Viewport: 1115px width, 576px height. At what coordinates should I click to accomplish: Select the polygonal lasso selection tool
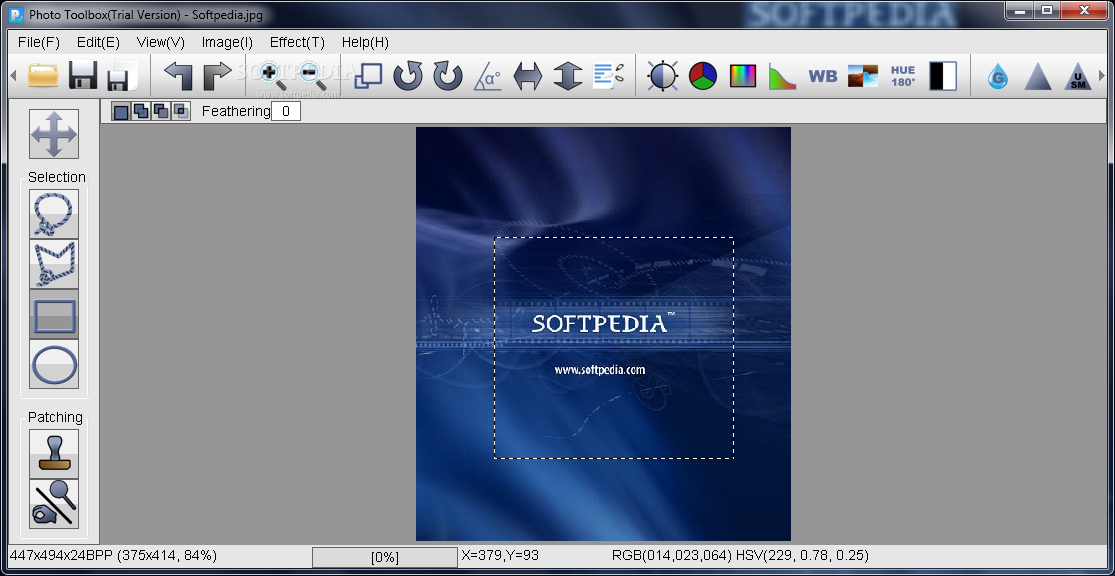pos(54,264)
